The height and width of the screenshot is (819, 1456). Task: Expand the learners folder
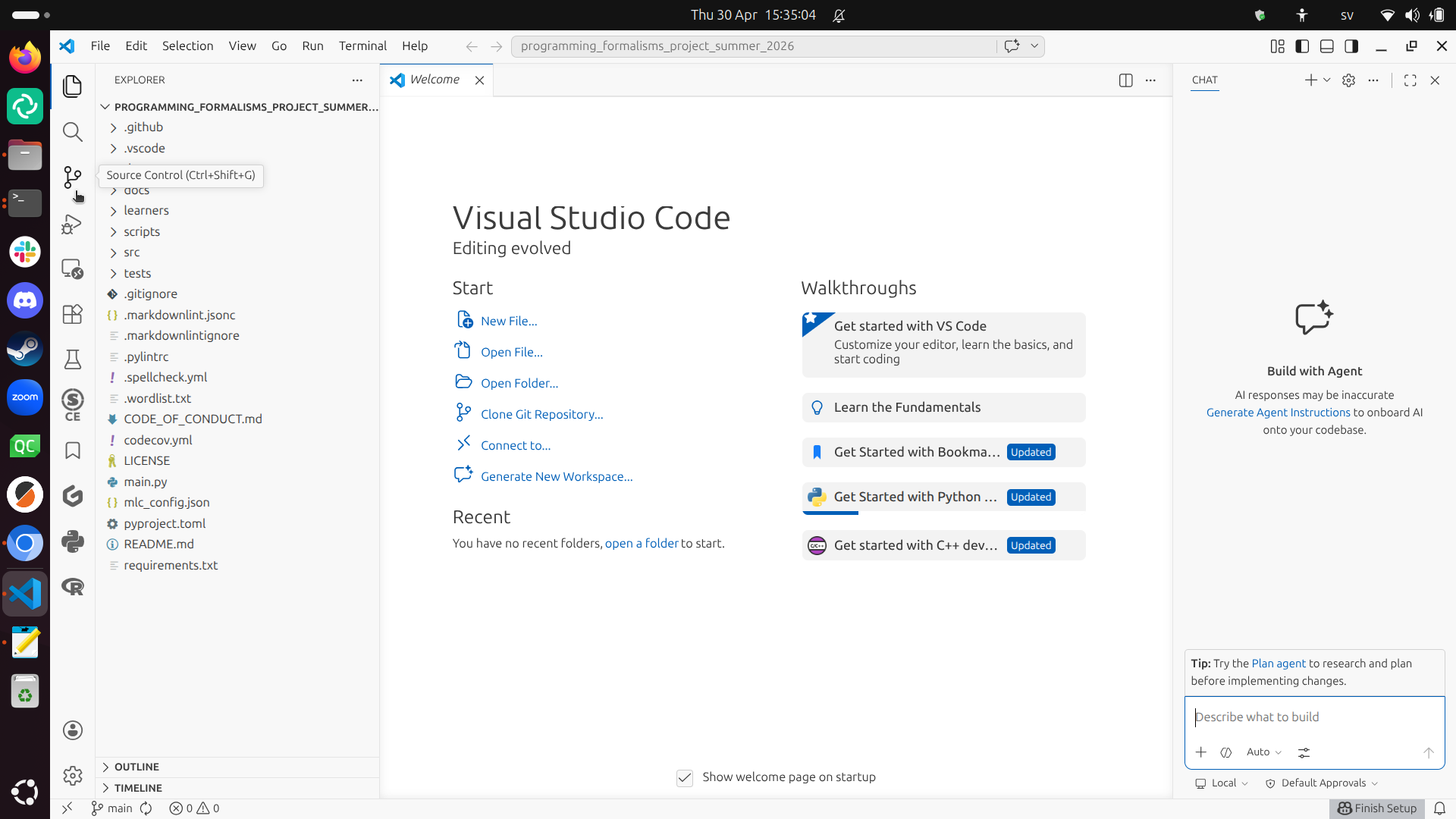pos(237,211)
